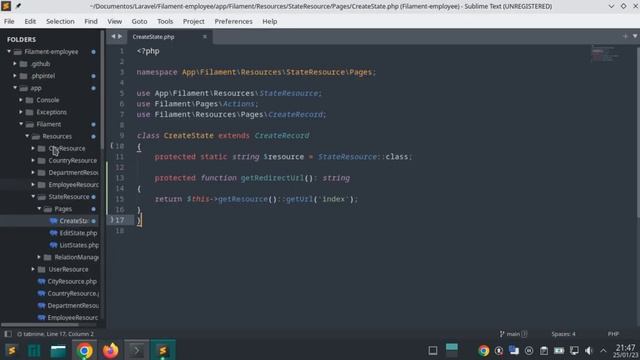Collapse the Resources folder
The height and width of the screenshot is (360, 640).
tap(27, 136)
